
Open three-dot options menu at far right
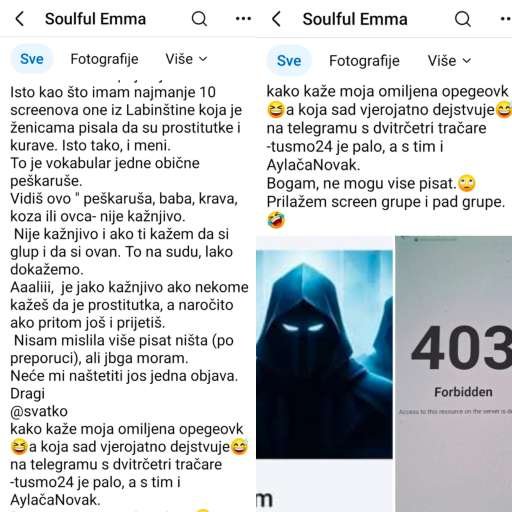(506, 19)
